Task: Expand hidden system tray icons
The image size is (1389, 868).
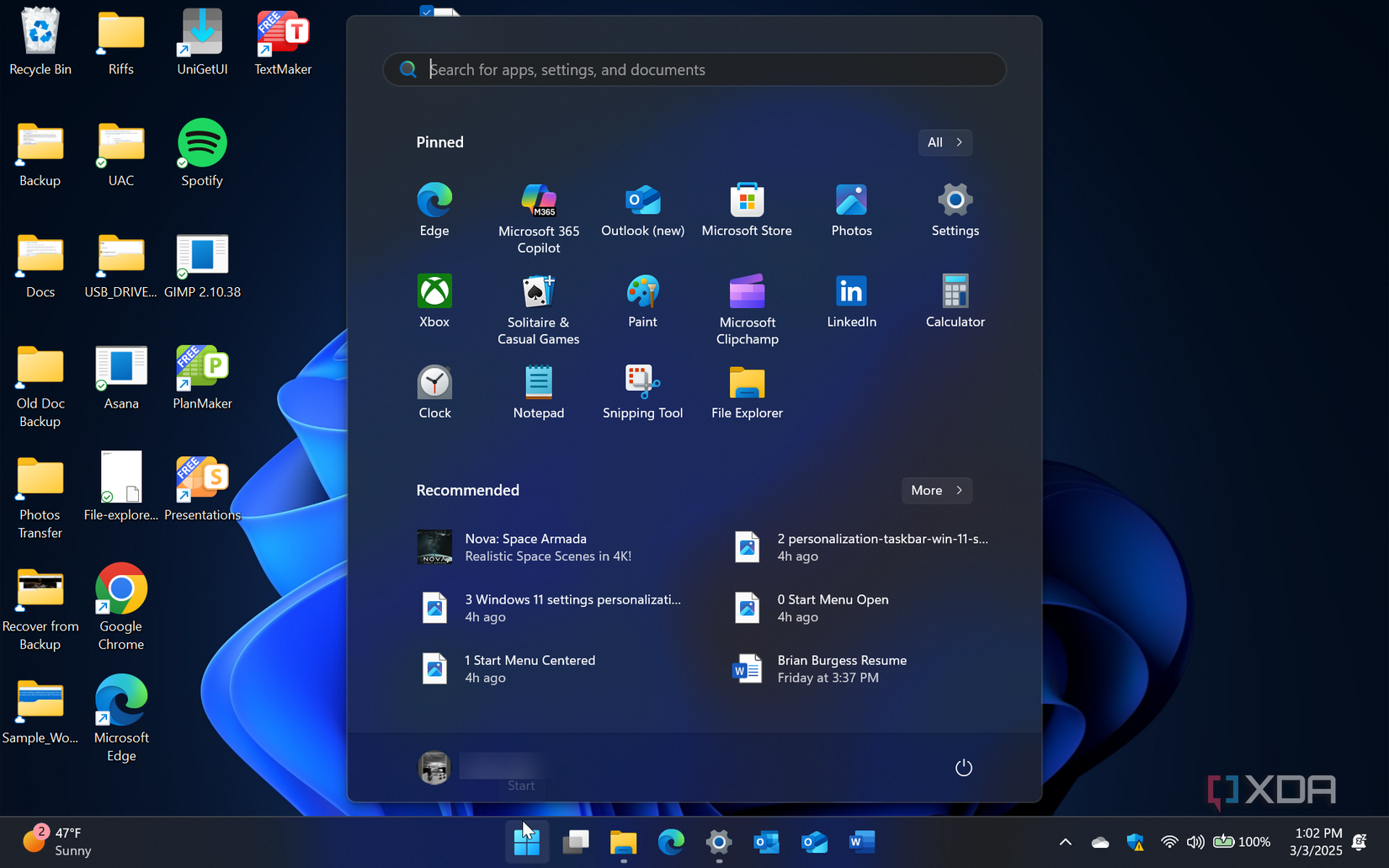Action: click(1065, 841)
